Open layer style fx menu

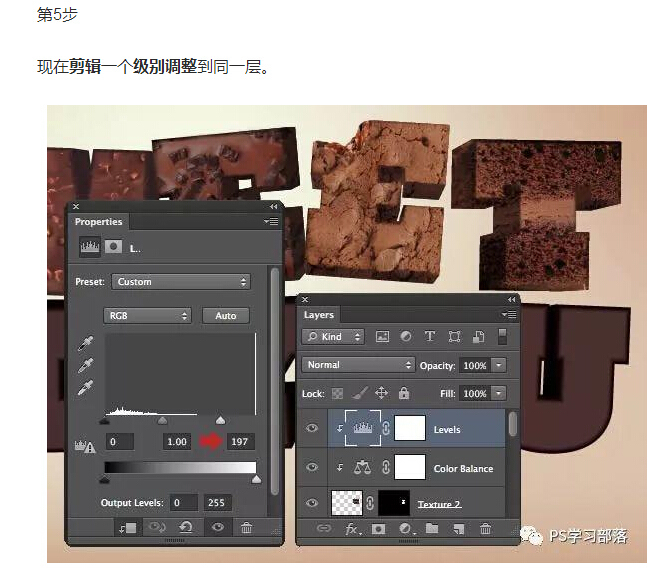[x=353, y=529]
